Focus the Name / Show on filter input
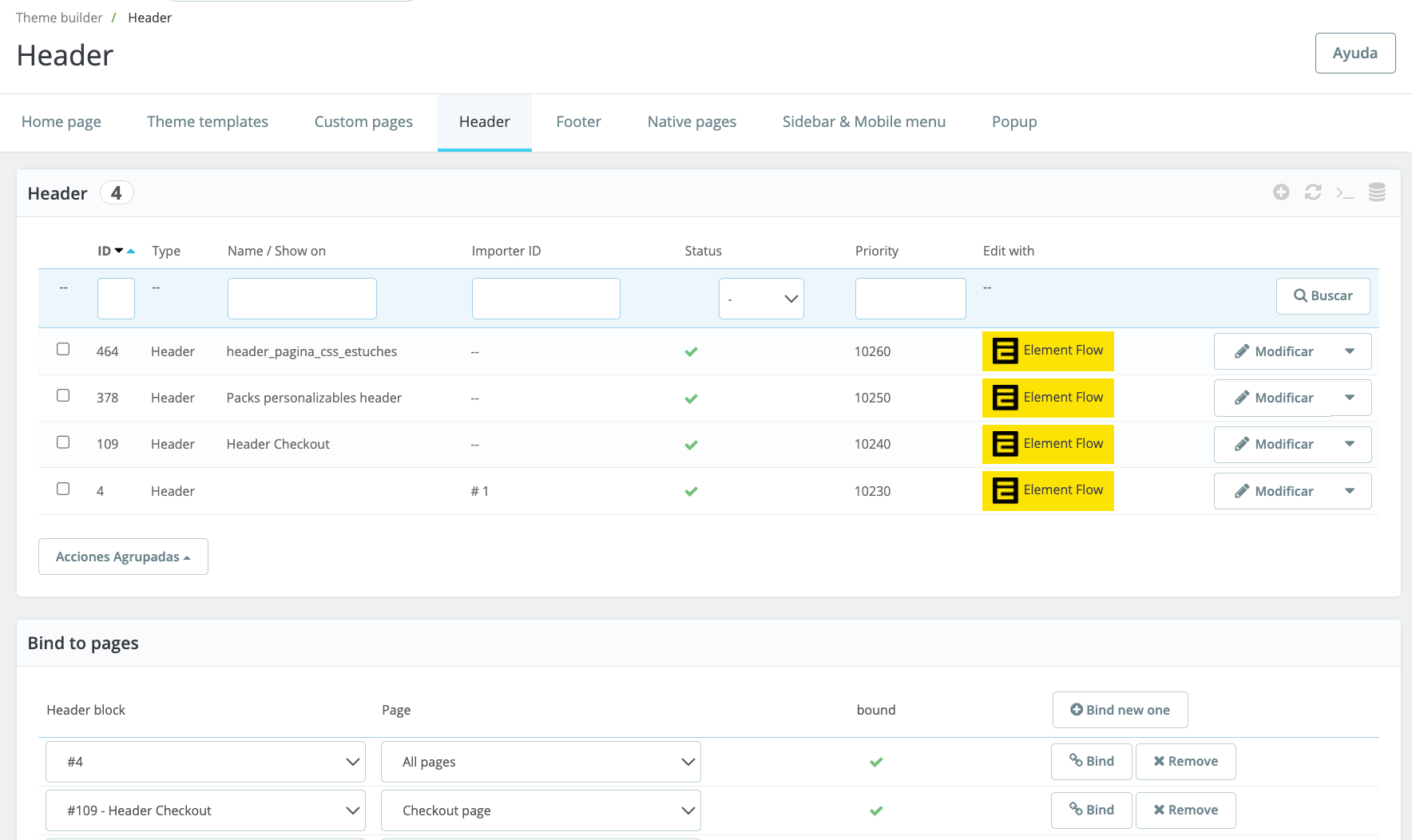Viewport: 1412px width, 840px height. click(302, 299)
